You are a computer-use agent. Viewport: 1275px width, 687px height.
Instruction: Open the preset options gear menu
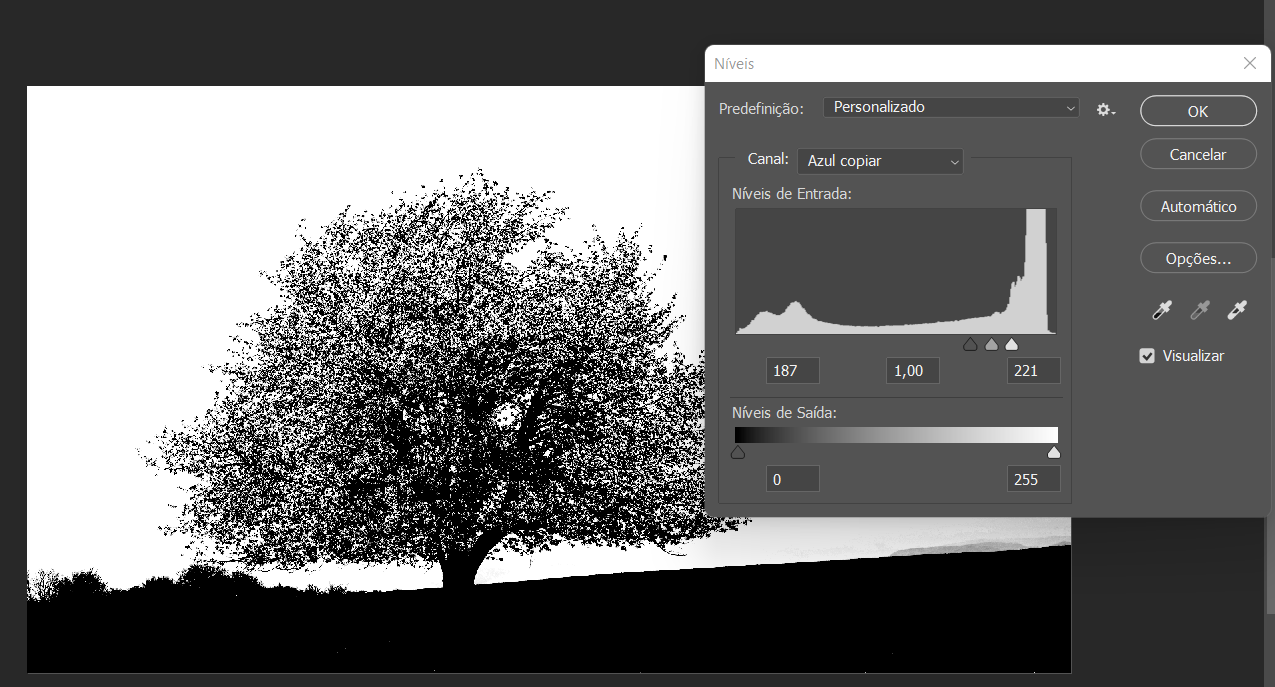1105,109
